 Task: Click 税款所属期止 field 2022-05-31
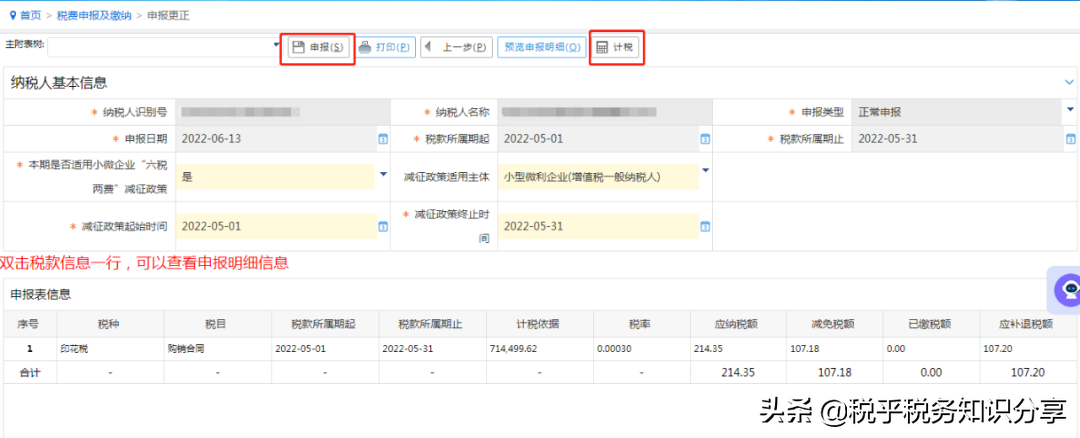958,139
